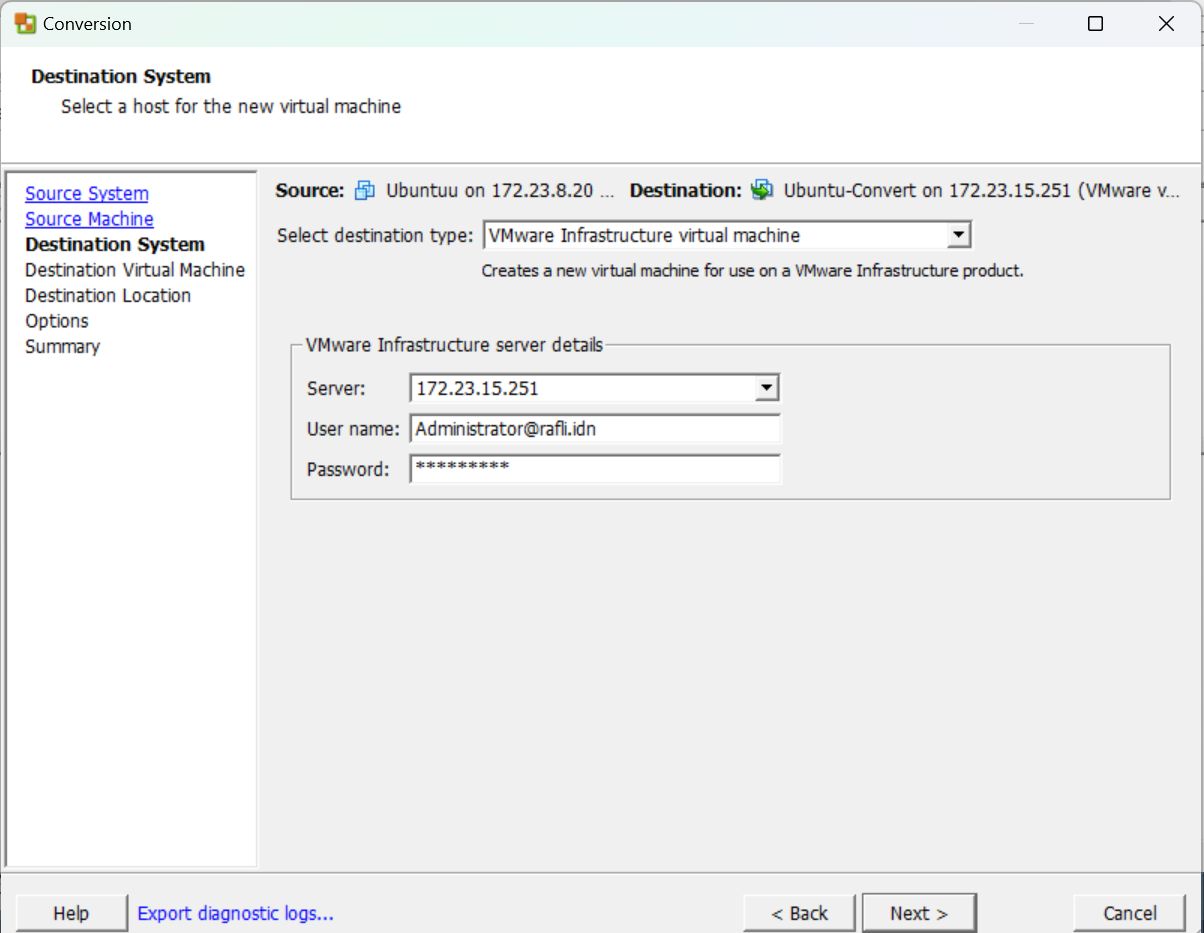Click the Summary step in sidebar
Viewport: 1204px width, 933px height.
[62, 347]
